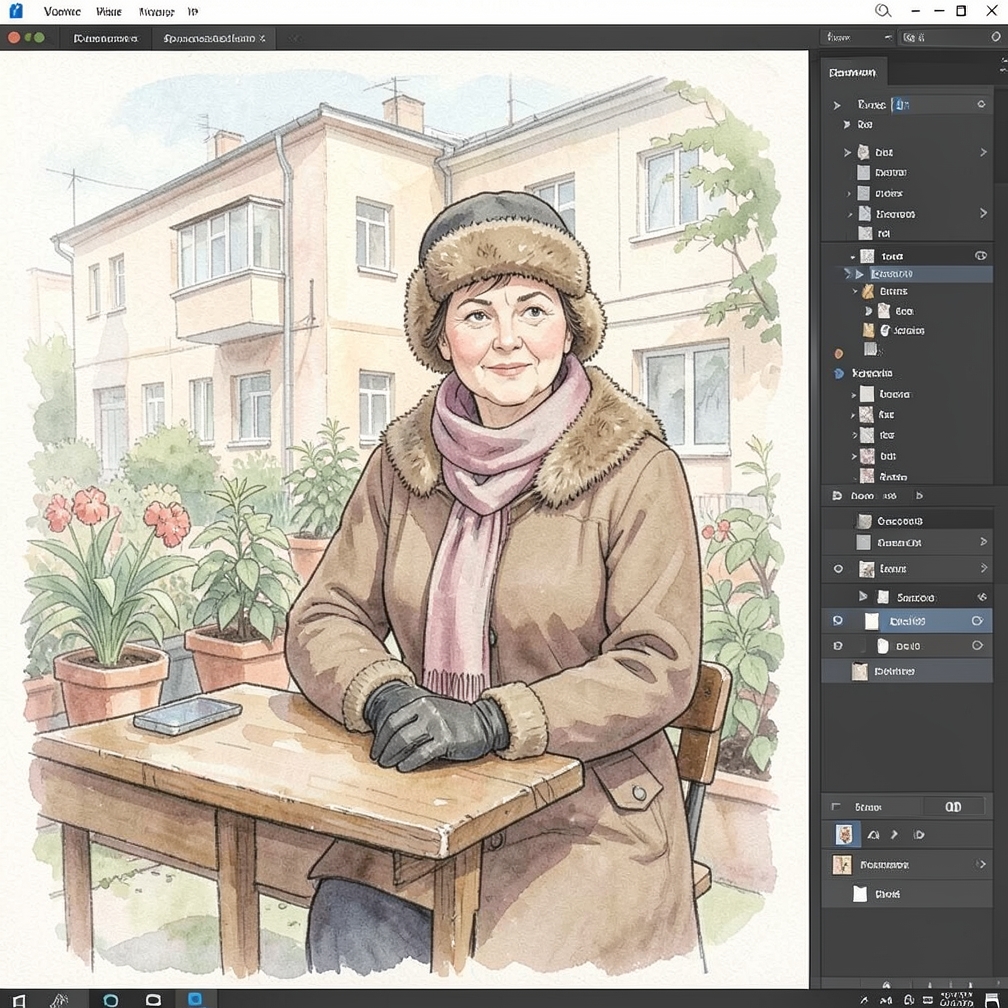The width and height of the screenshot is (1008, 1008).
Task: Click the watercolor painting canvas
Action: pos(404,519)
